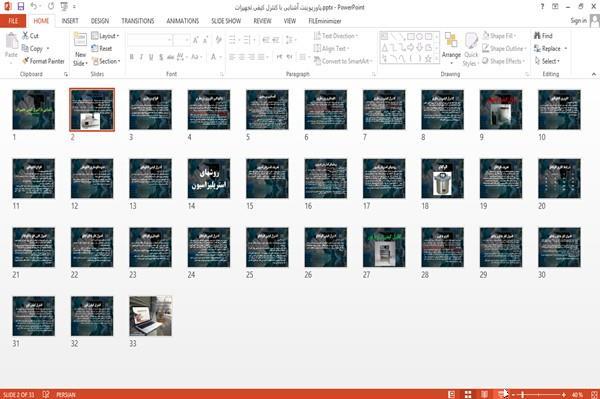Click the spell check status bar icon

point(46,394)
